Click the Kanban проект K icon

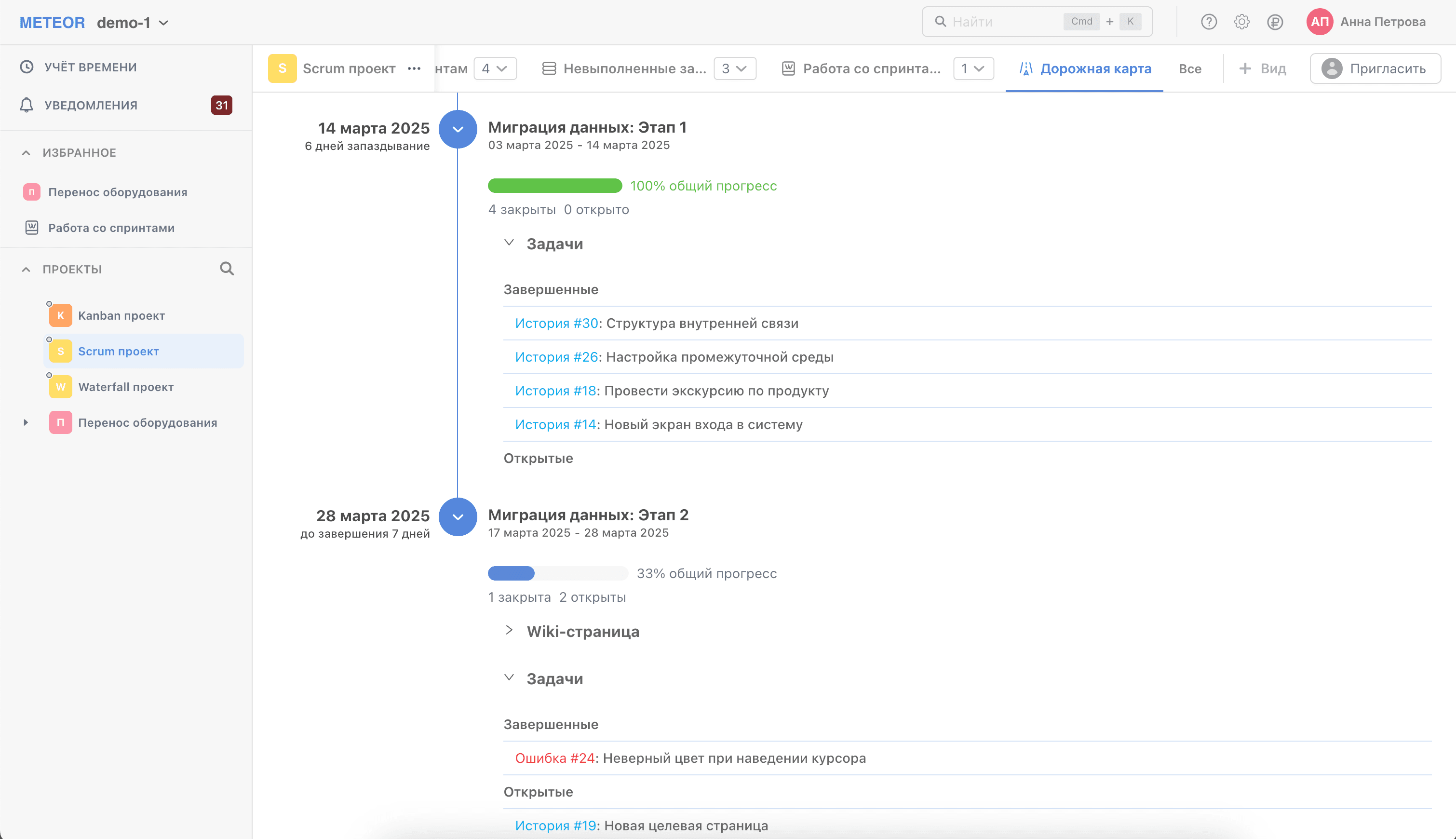(x=60, y=315)
